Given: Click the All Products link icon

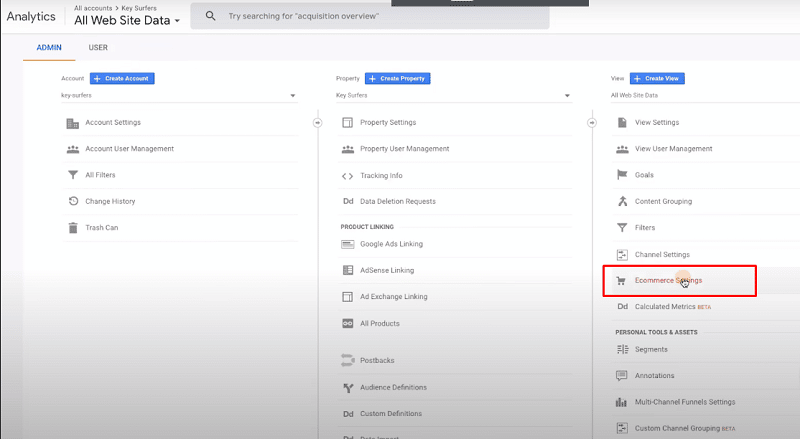Looking at the screenshot, I should pyautogui.click(x=347, y=324).
